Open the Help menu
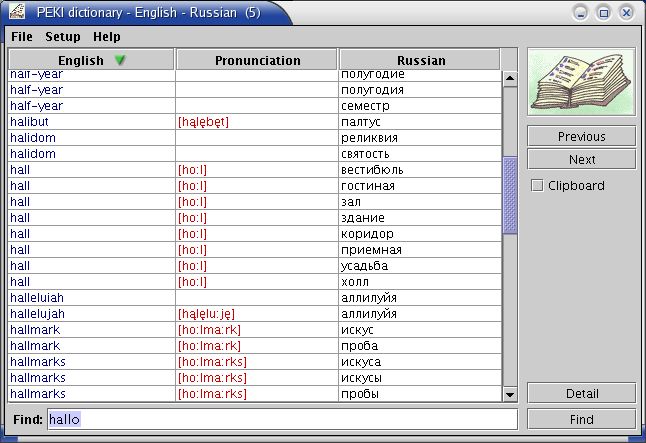Image resolution: width=646 pixels, height=443 pixels. (x=106, y=36)
